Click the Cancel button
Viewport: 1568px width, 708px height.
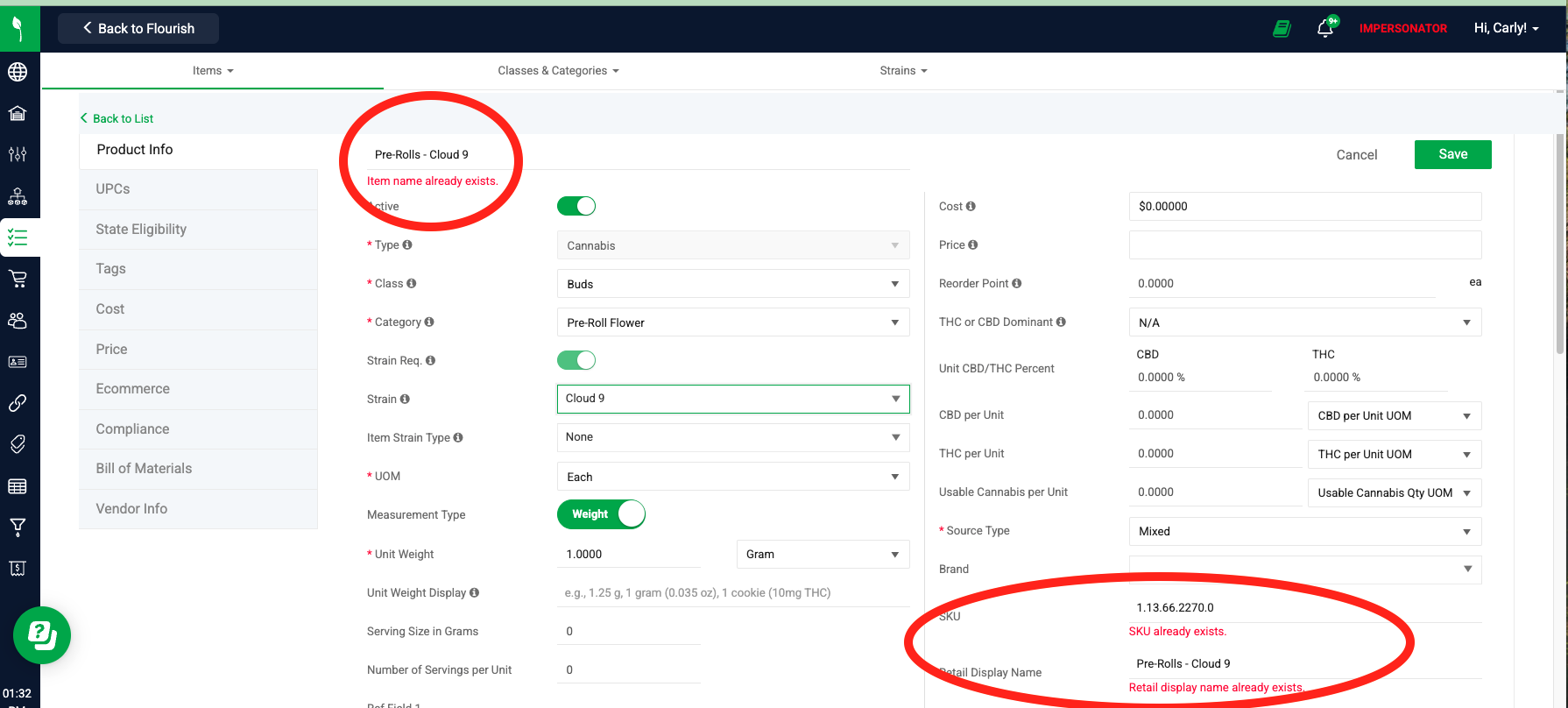(1356, 155)
